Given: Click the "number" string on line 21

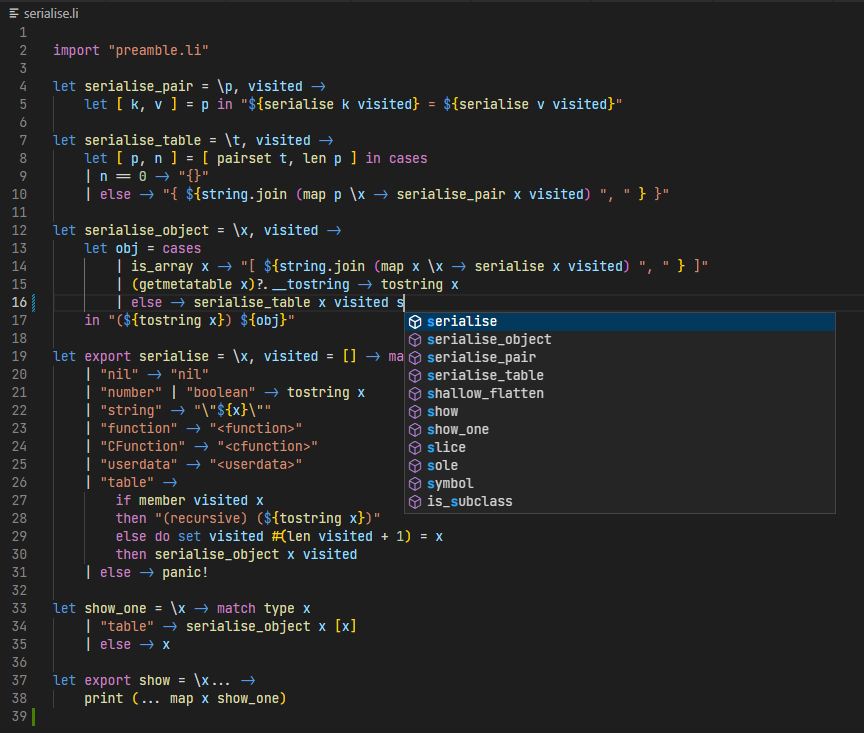Looking at the screenshot, I should click(x=131, y=392).
